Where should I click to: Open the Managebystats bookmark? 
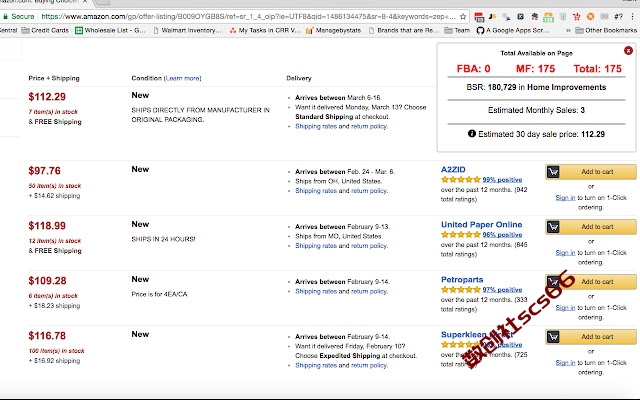click(x=333, y=30)
